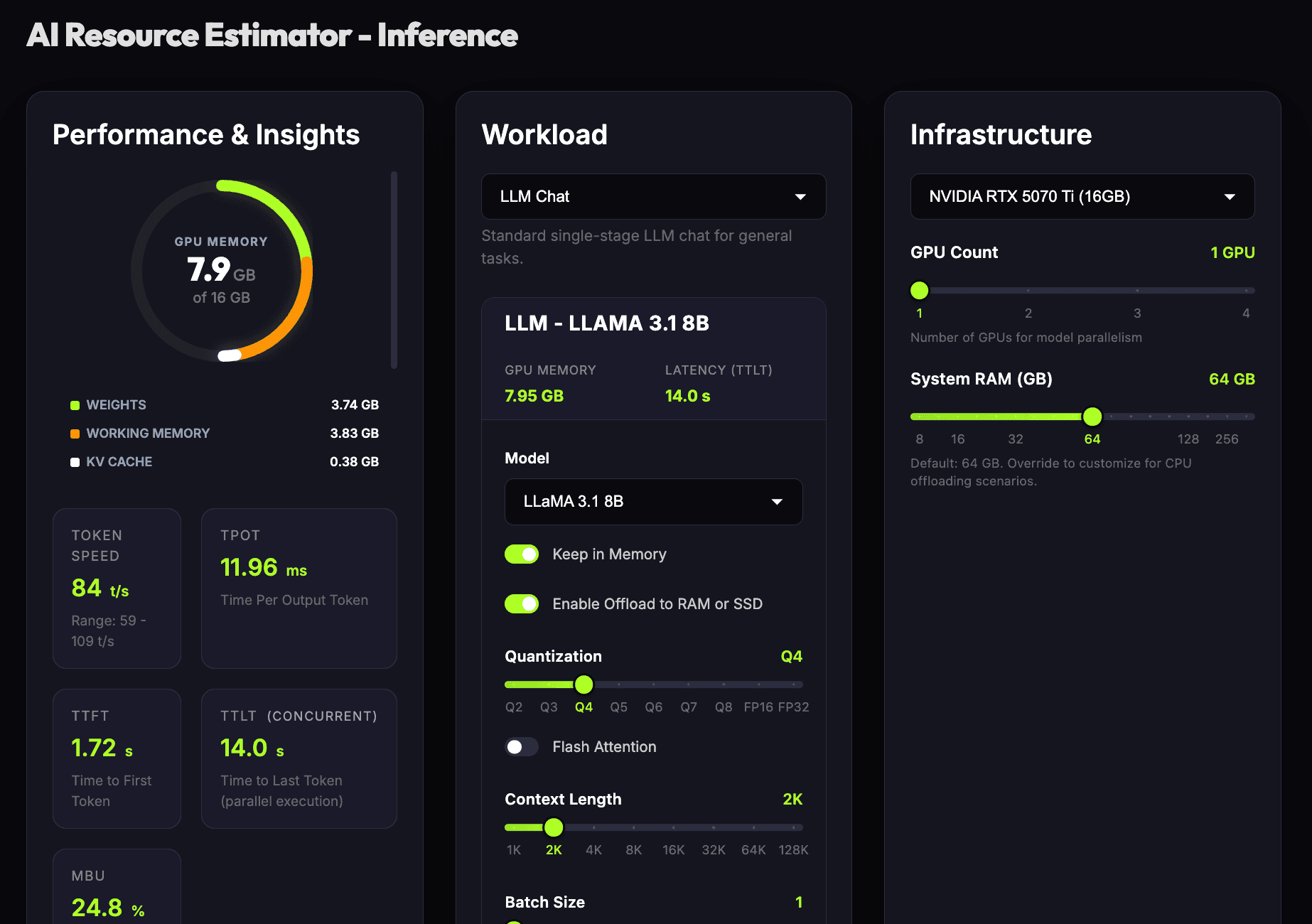The width and height of the screenshot is (1312, 924).
Task: Click the KV Cache legend marker
Action: (x=75, y=461)
